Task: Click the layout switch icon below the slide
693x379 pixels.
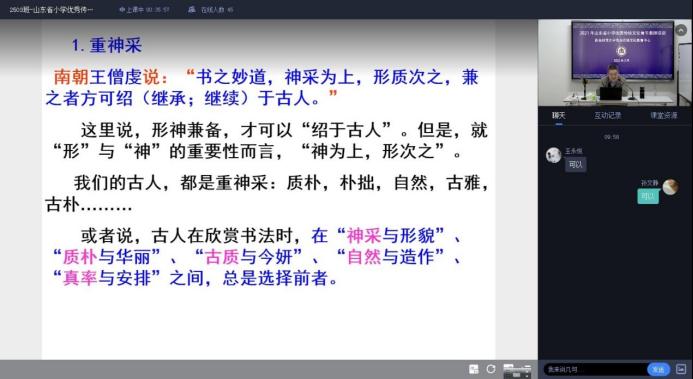Action: [474, 369]
